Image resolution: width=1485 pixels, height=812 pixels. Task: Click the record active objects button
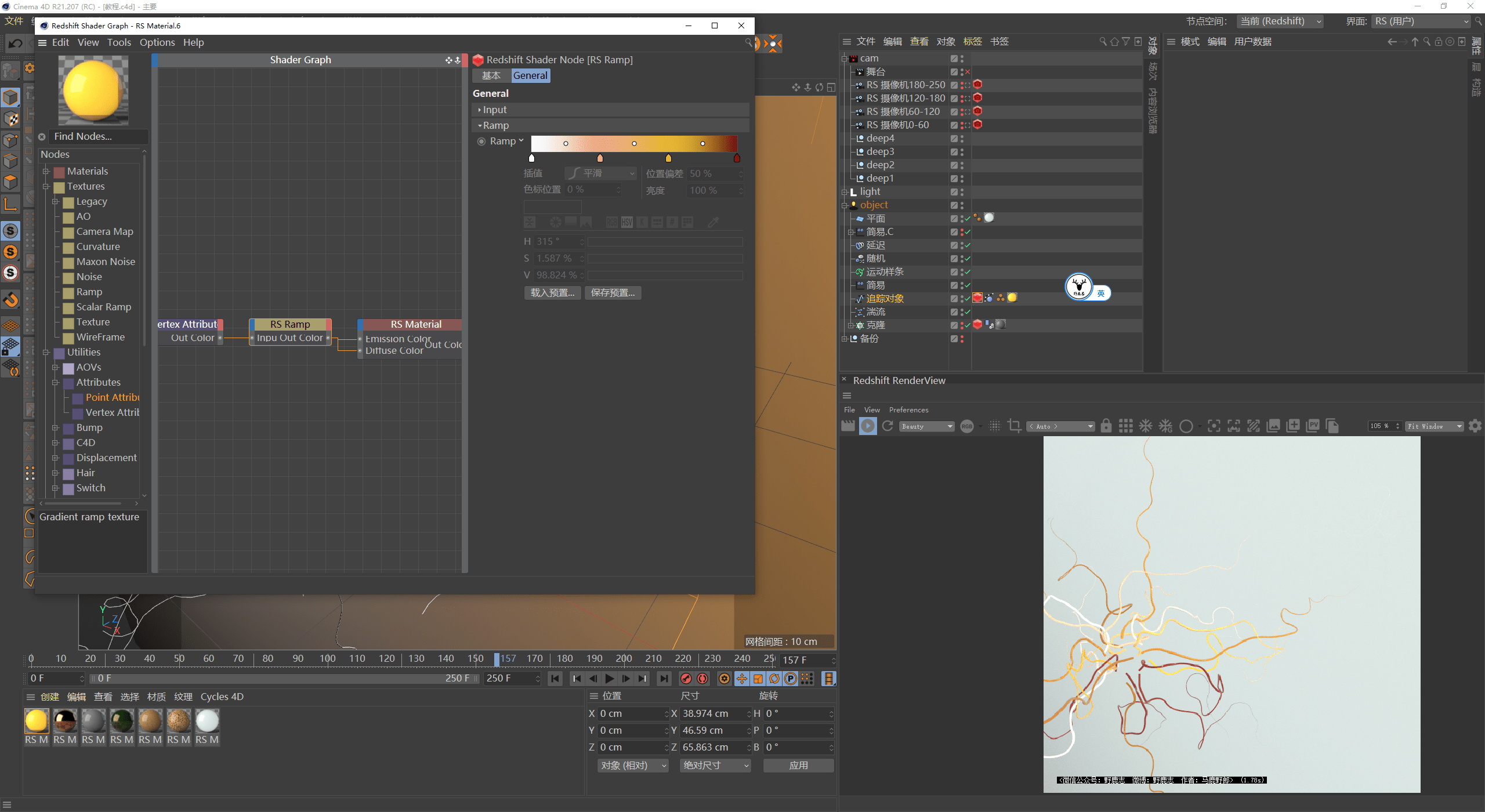point(686,679)
